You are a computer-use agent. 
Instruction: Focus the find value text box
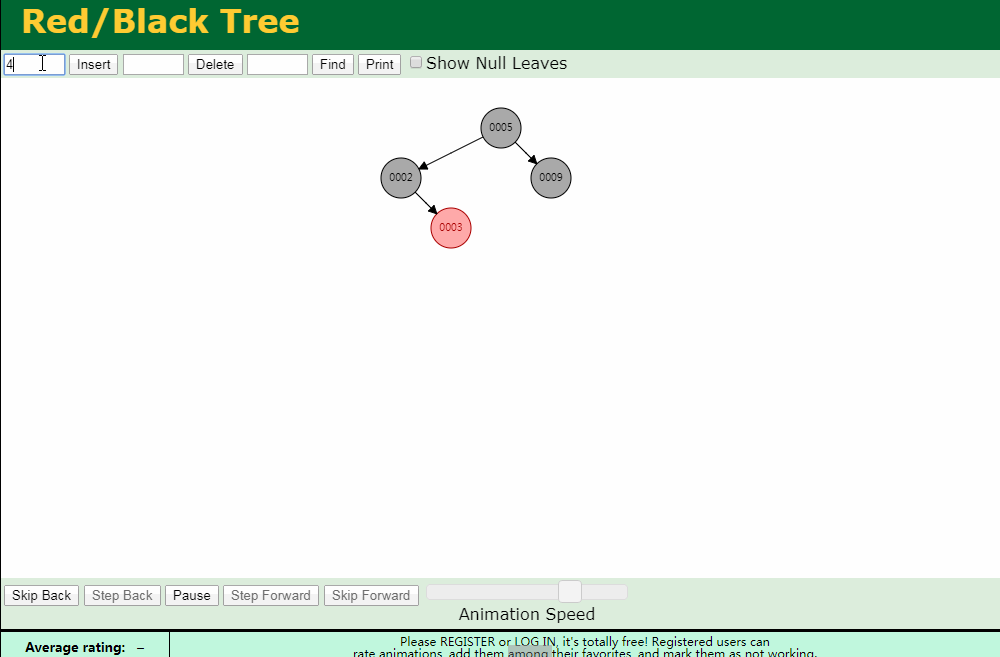[x=277, y=64]
